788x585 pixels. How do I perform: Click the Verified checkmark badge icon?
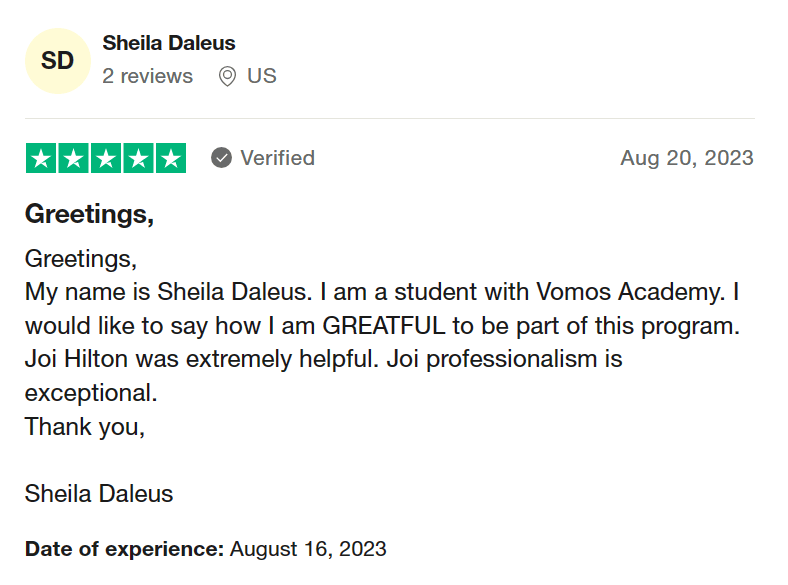coord(222,158)
